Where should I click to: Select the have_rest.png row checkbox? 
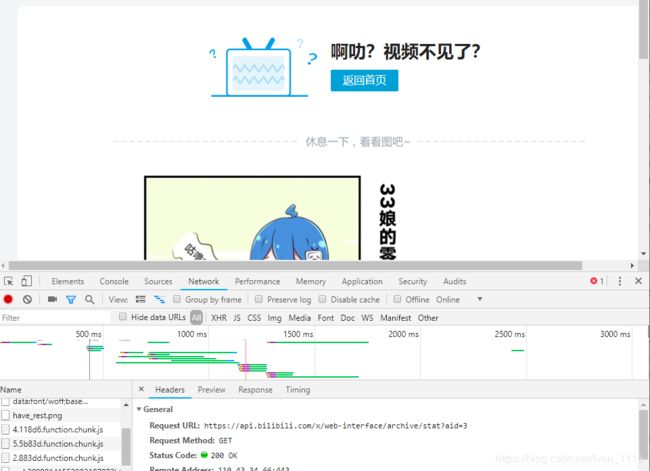(x=5, y=415)
